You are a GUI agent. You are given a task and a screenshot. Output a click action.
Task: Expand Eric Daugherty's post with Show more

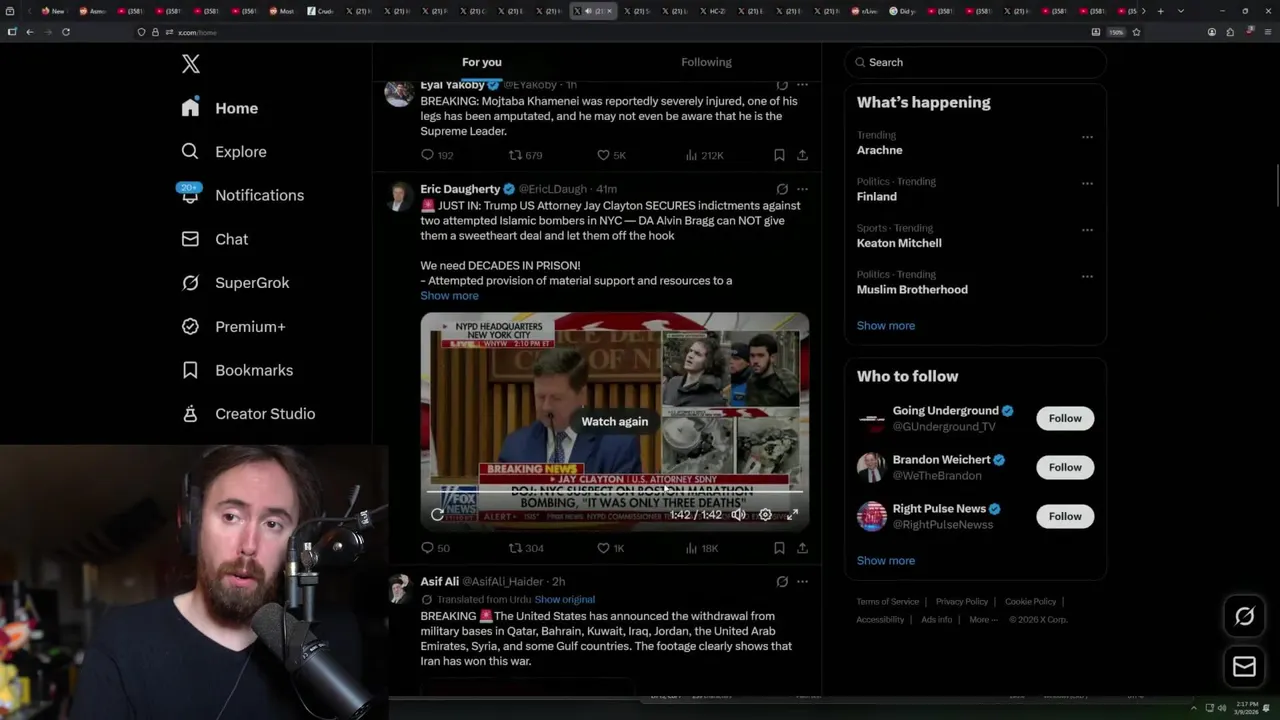click(x=449, y=296)
